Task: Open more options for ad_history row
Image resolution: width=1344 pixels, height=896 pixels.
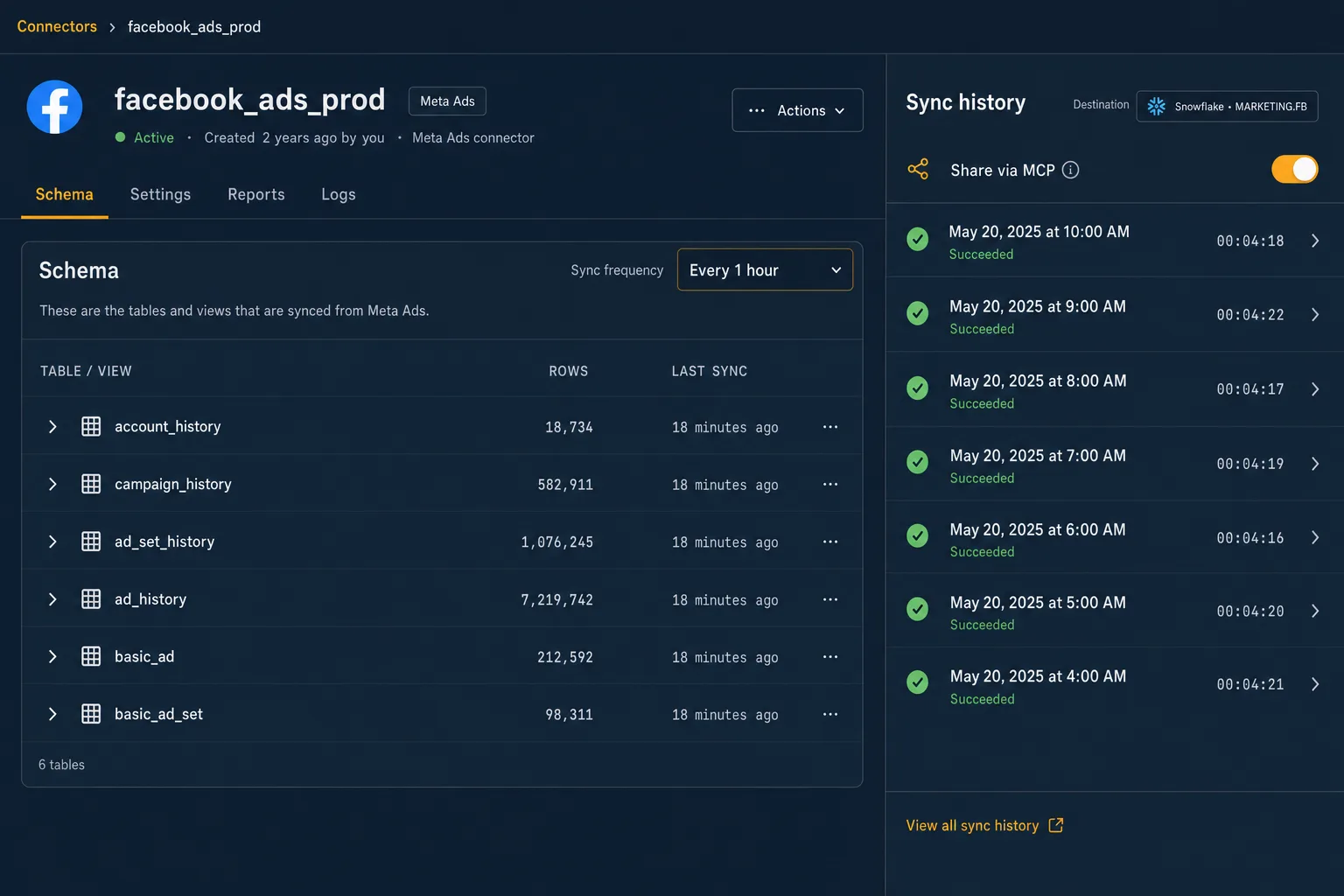Action: [x=830, y=599]
